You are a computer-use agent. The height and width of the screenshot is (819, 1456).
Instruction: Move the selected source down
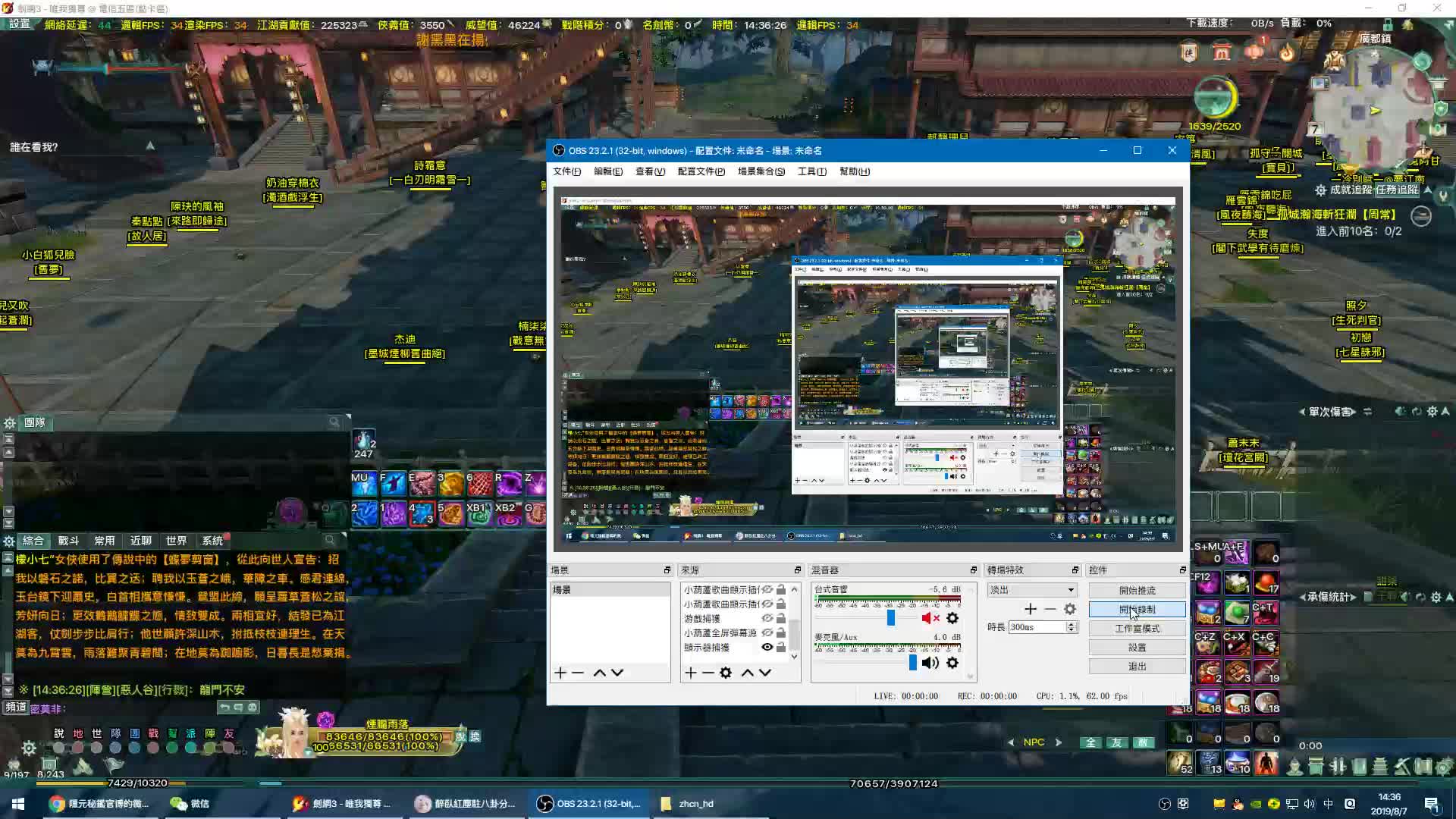[x=765, y=673]
